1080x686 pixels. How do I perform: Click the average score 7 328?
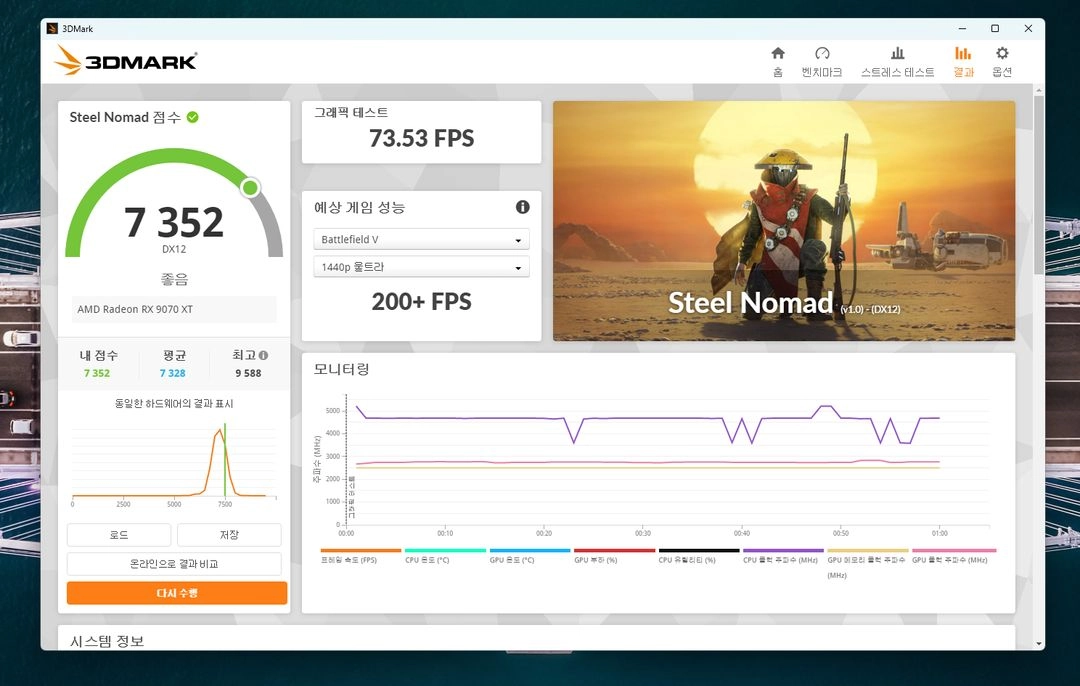(172, 373)
